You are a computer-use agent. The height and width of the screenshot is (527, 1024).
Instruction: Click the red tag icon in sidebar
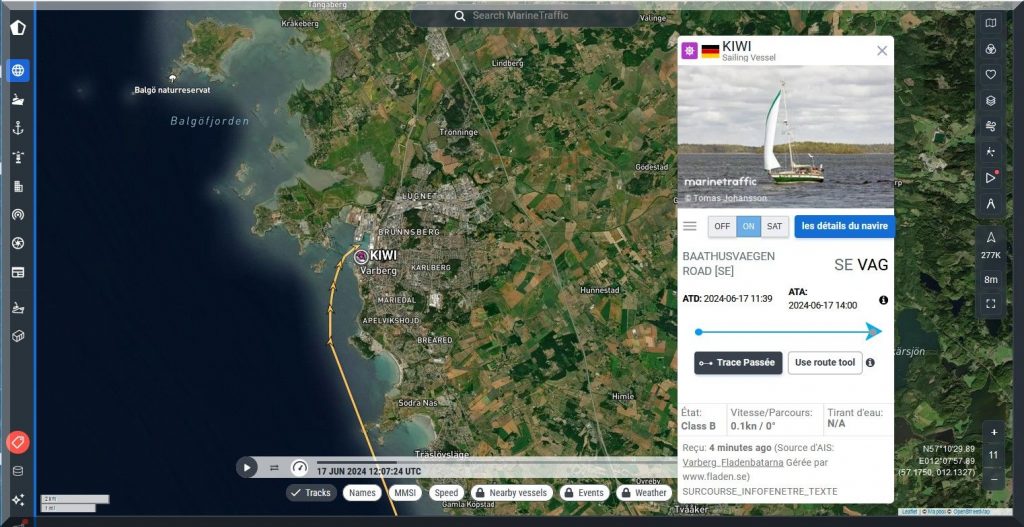(x=17, y=442)
